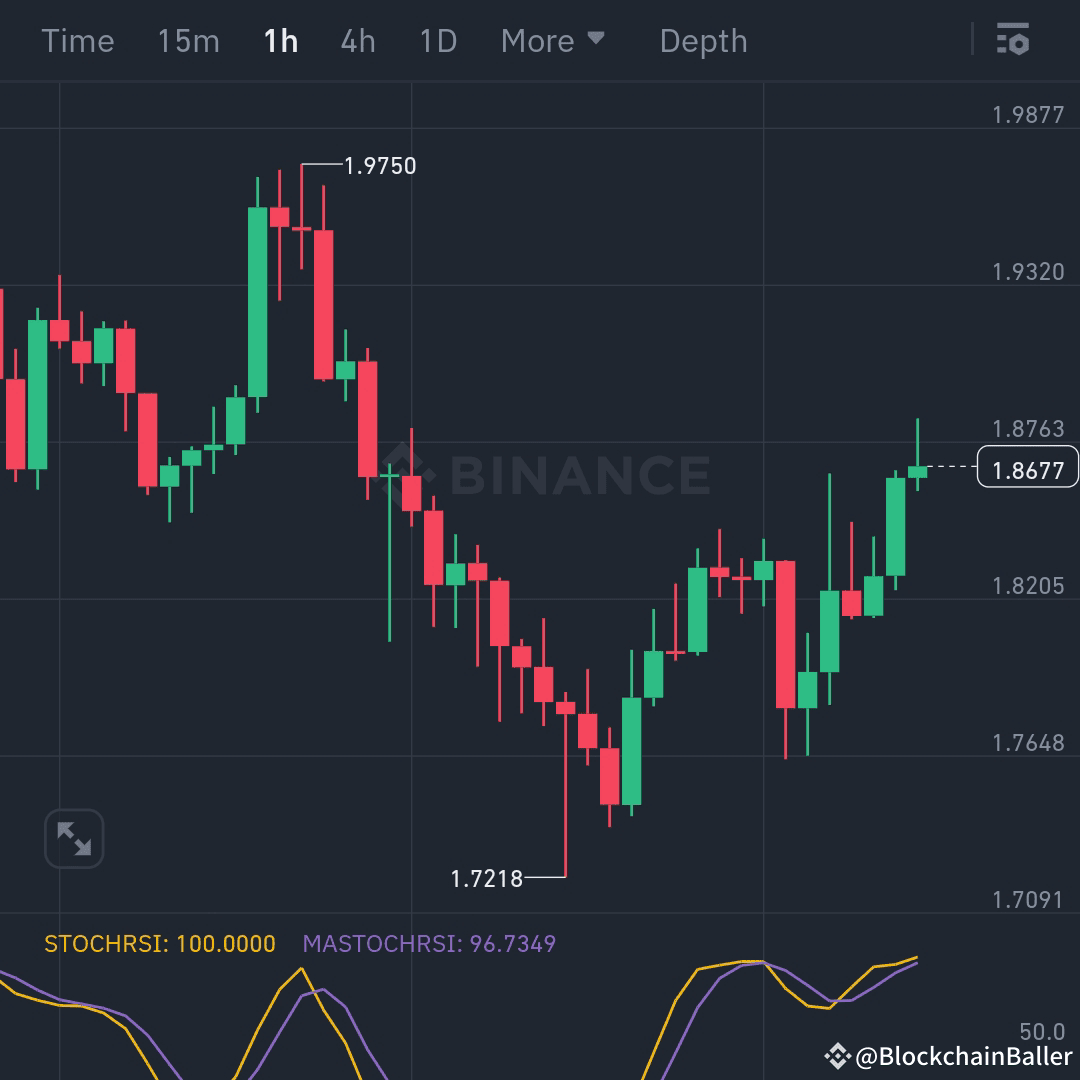Viewport: 1080px width, 1080px height.
Task: Toggle the 1h timeframe highlight
Action: (x=280, y=41)
